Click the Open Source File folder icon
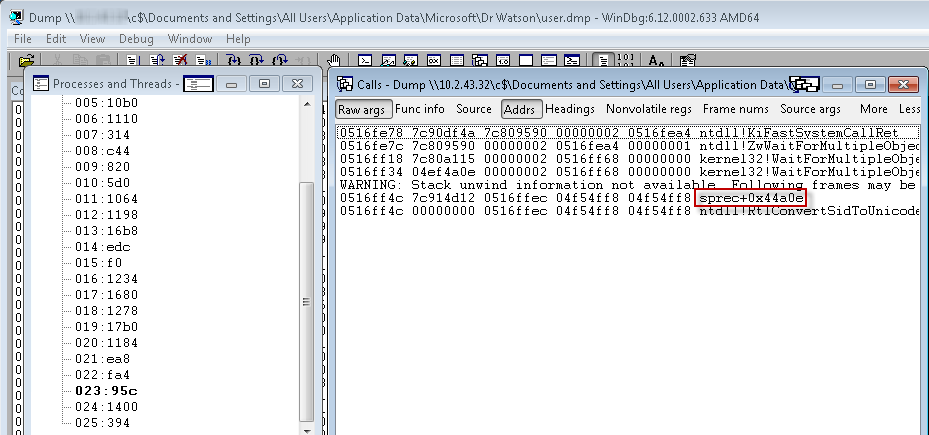 (27, 61)
